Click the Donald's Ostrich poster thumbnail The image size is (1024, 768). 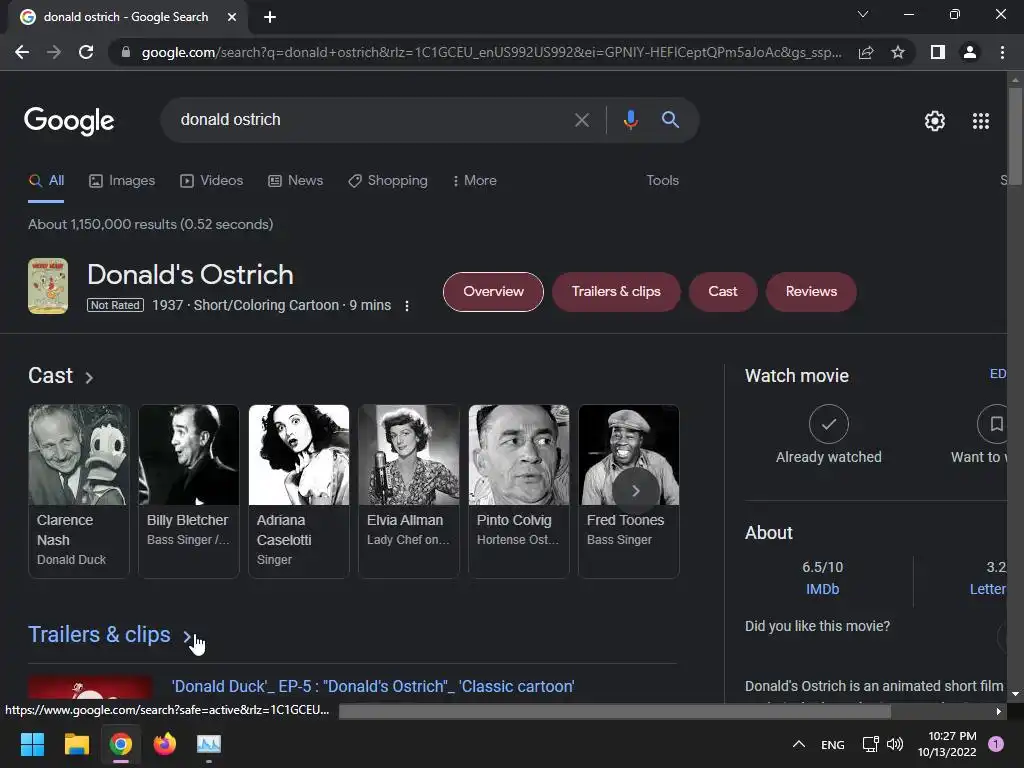point(48,286)
